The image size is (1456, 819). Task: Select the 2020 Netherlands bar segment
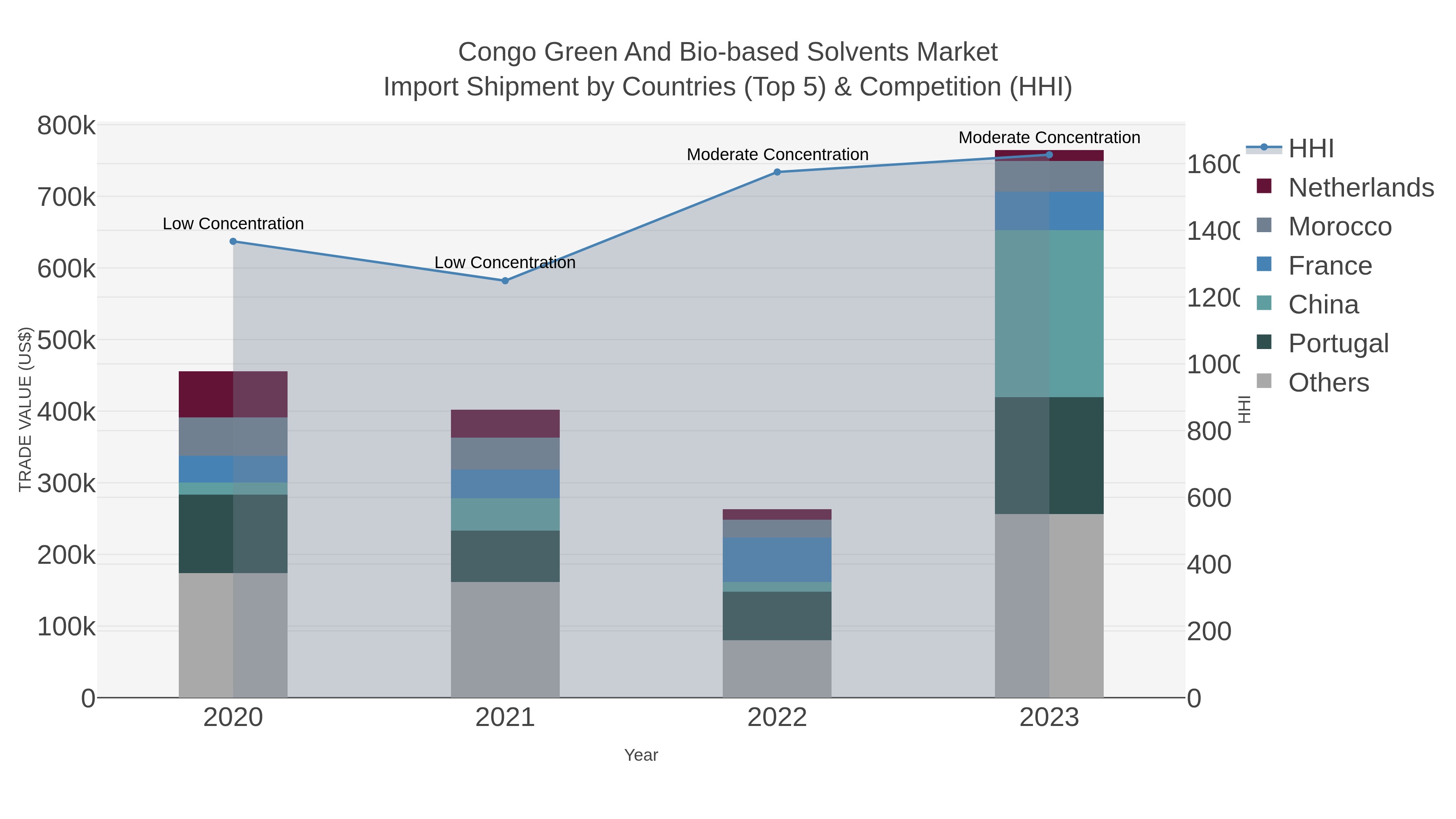(233, 394)
